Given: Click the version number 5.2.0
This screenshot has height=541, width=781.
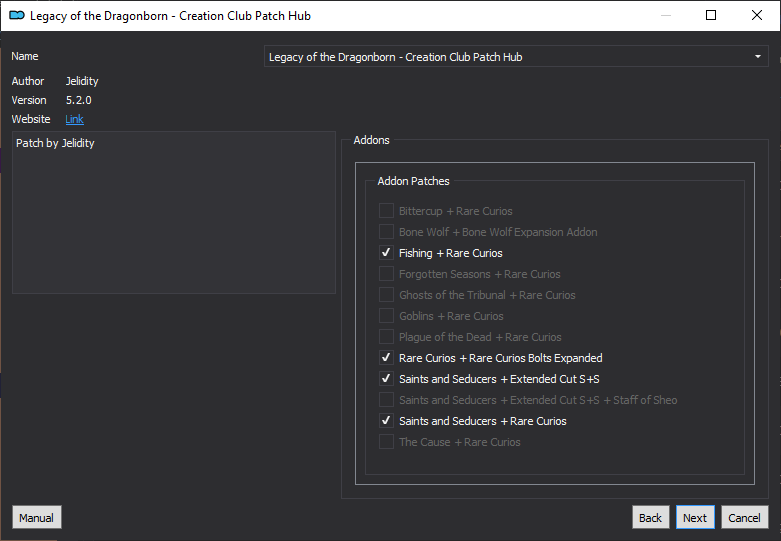Looking at the screenshot, I should (79, 100).
